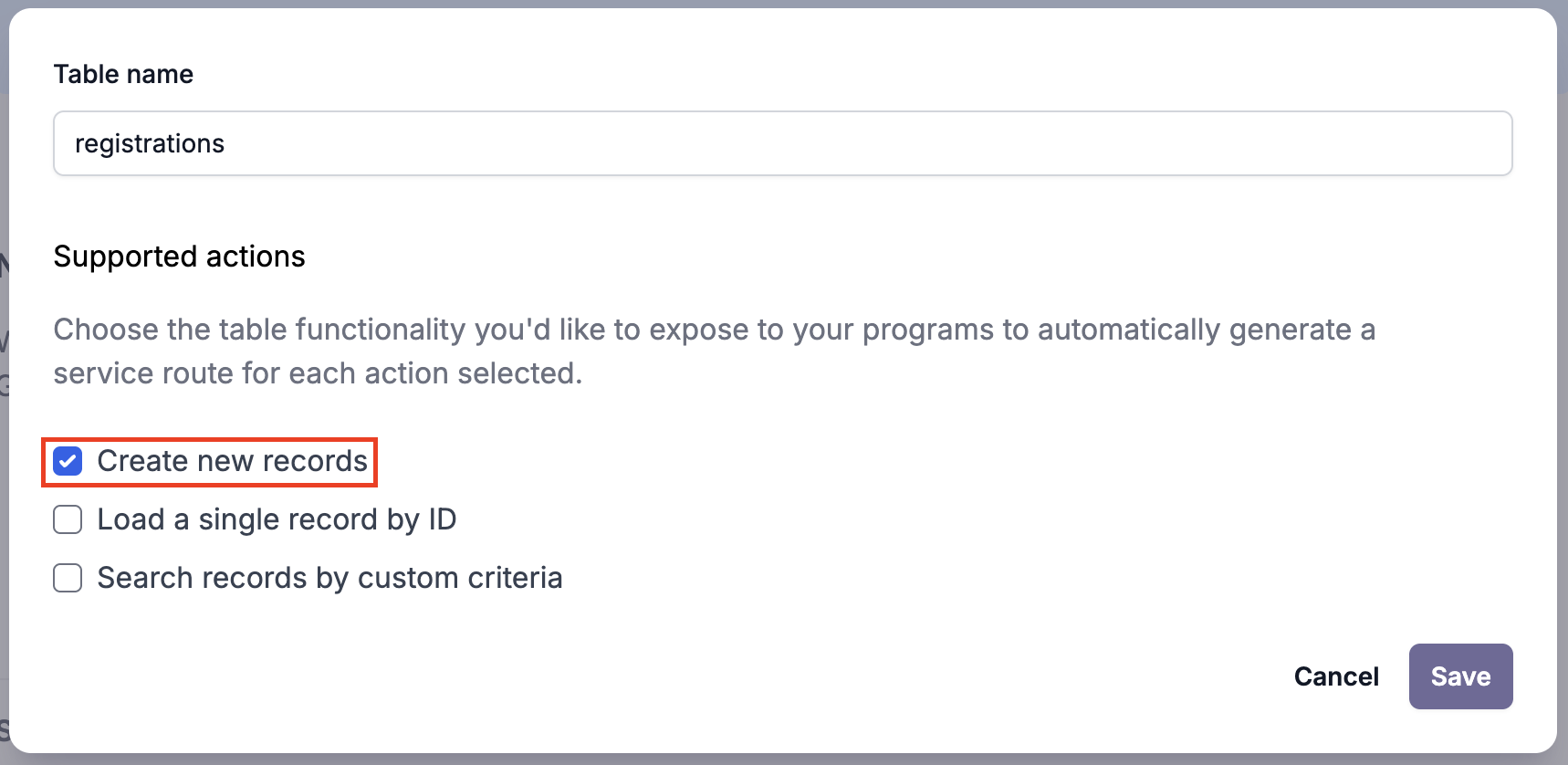Tick Search records by custom criteria checkbox

tap(68, 578)
